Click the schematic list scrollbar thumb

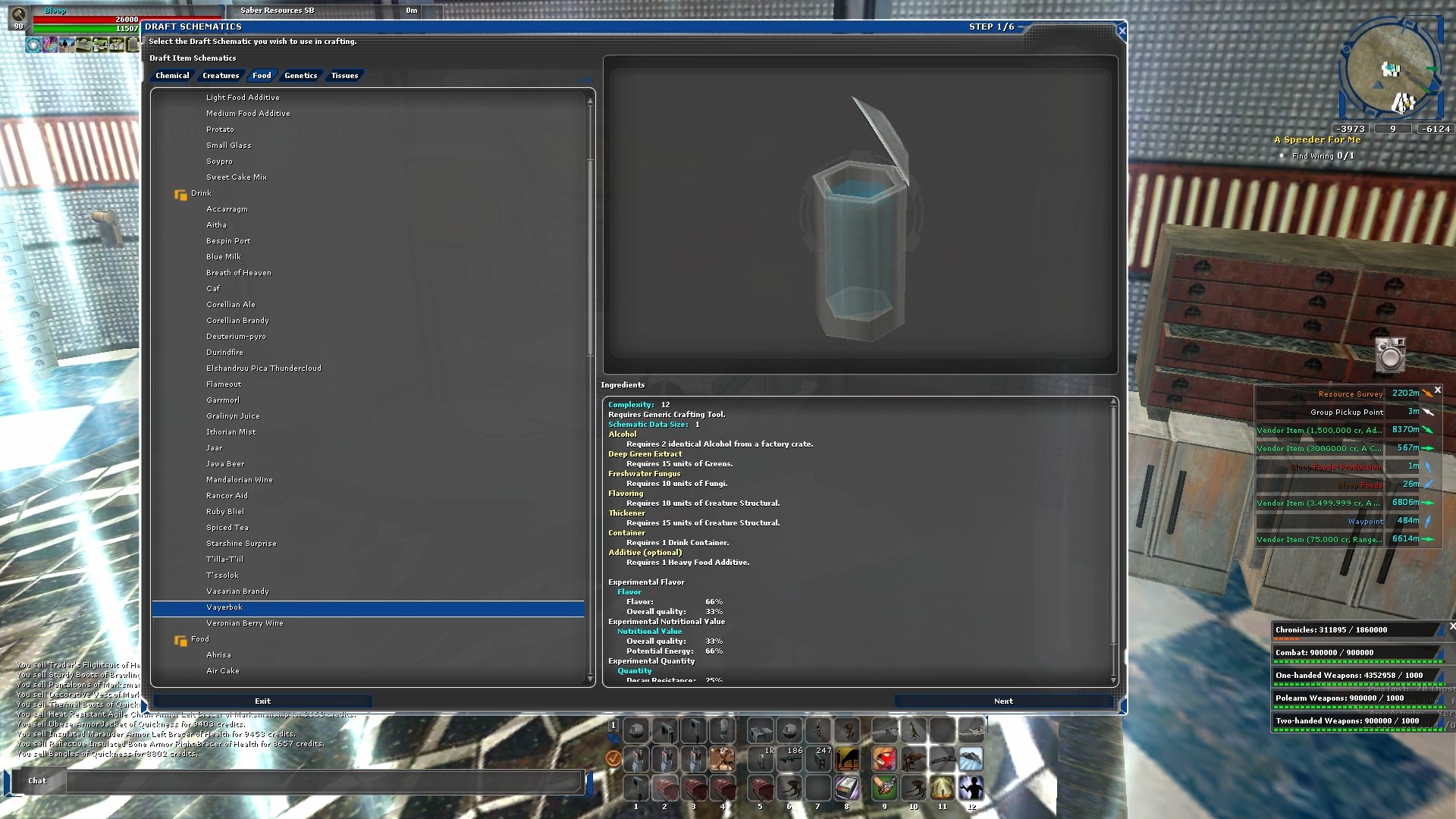[x=590, y=258]
